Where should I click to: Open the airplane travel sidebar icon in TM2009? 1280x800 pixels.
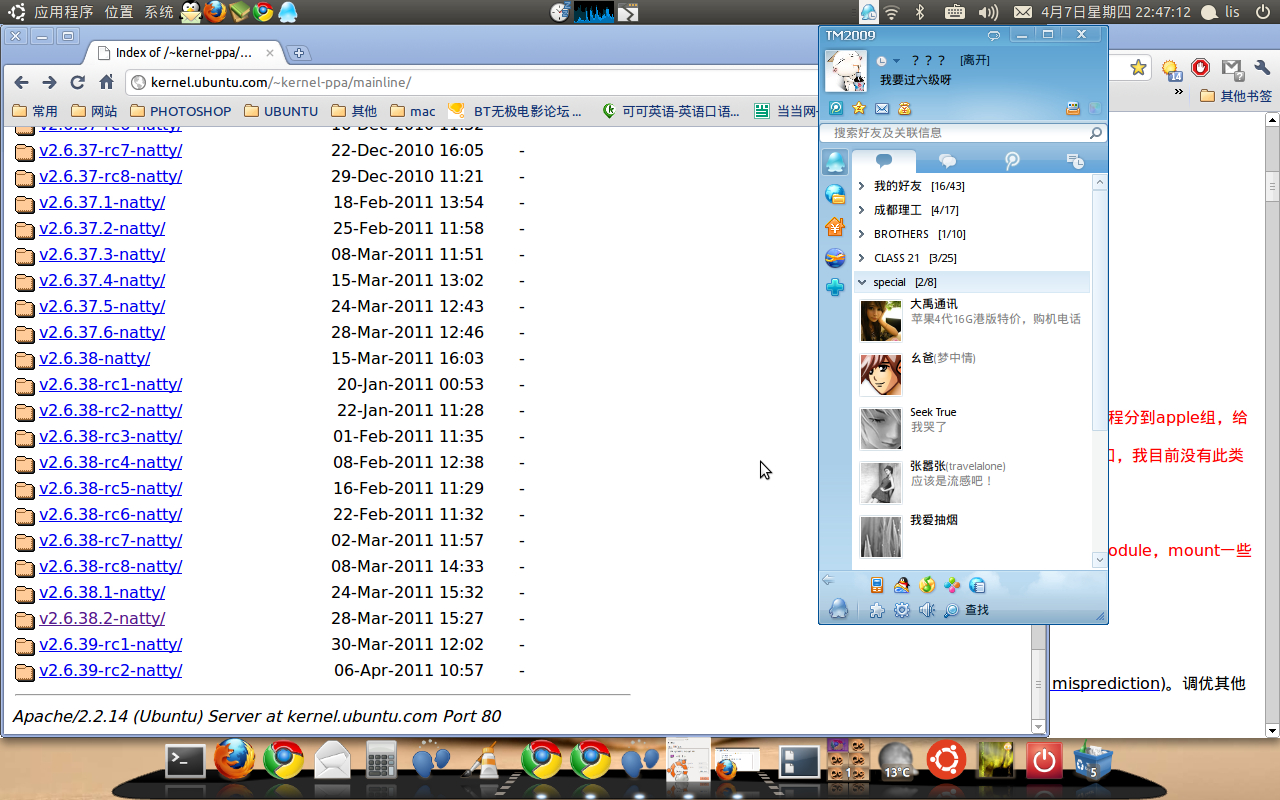pyautogui.click(x=835, y=258)
